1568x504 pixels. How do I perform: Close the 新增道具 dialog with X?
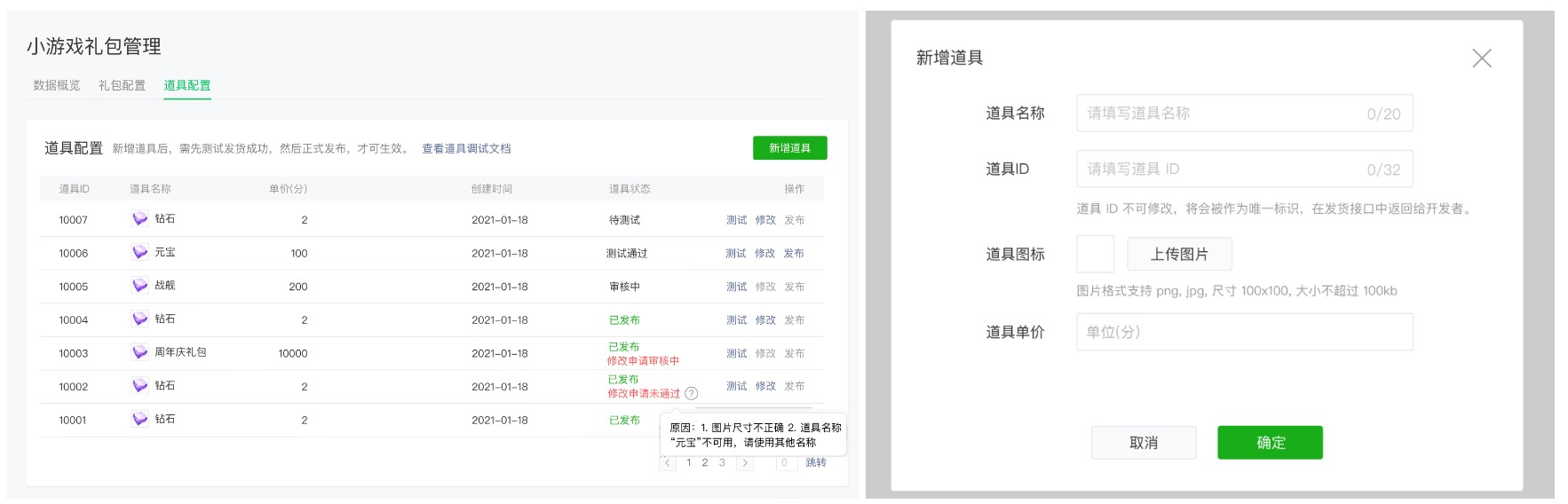point(1481,59)
